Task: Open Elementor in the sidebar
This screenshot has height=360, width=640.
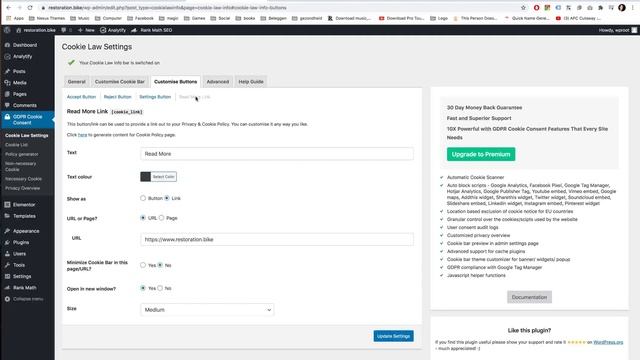Action: coord(24,205)
